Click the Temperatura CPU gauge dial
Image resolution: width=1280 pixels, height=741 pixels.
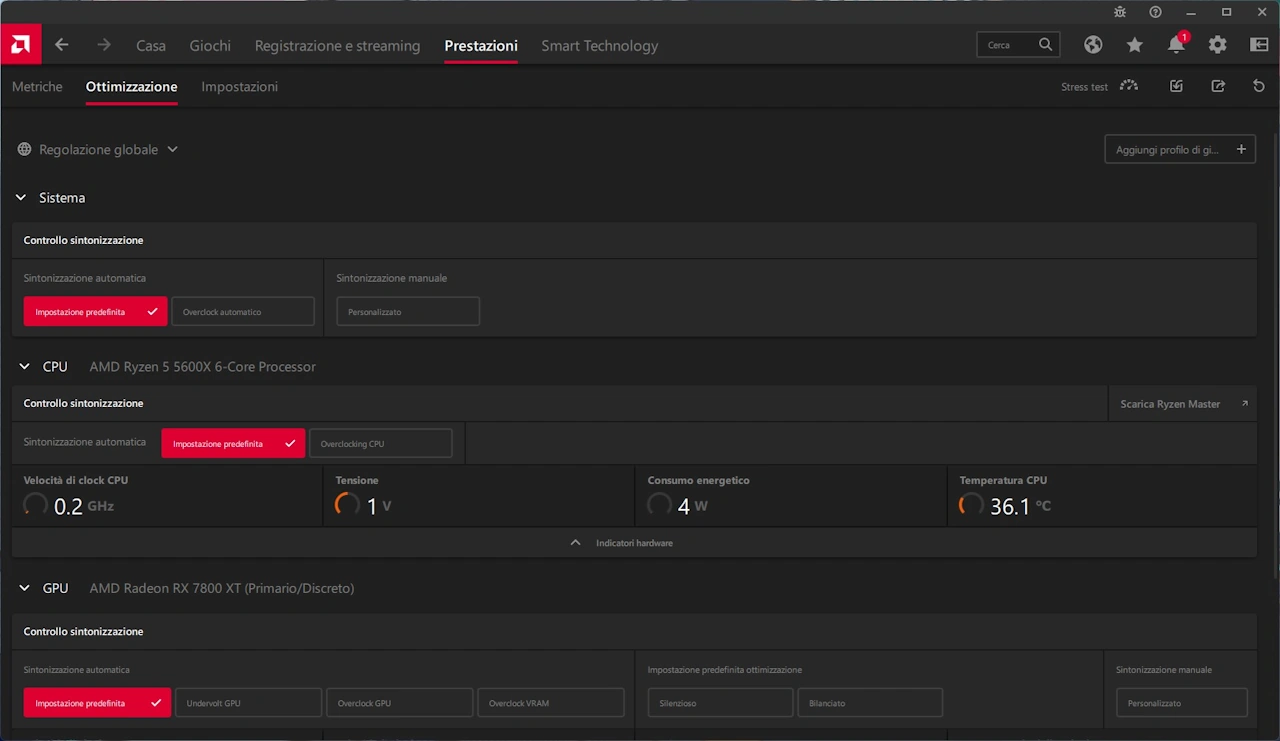(971, 505)
